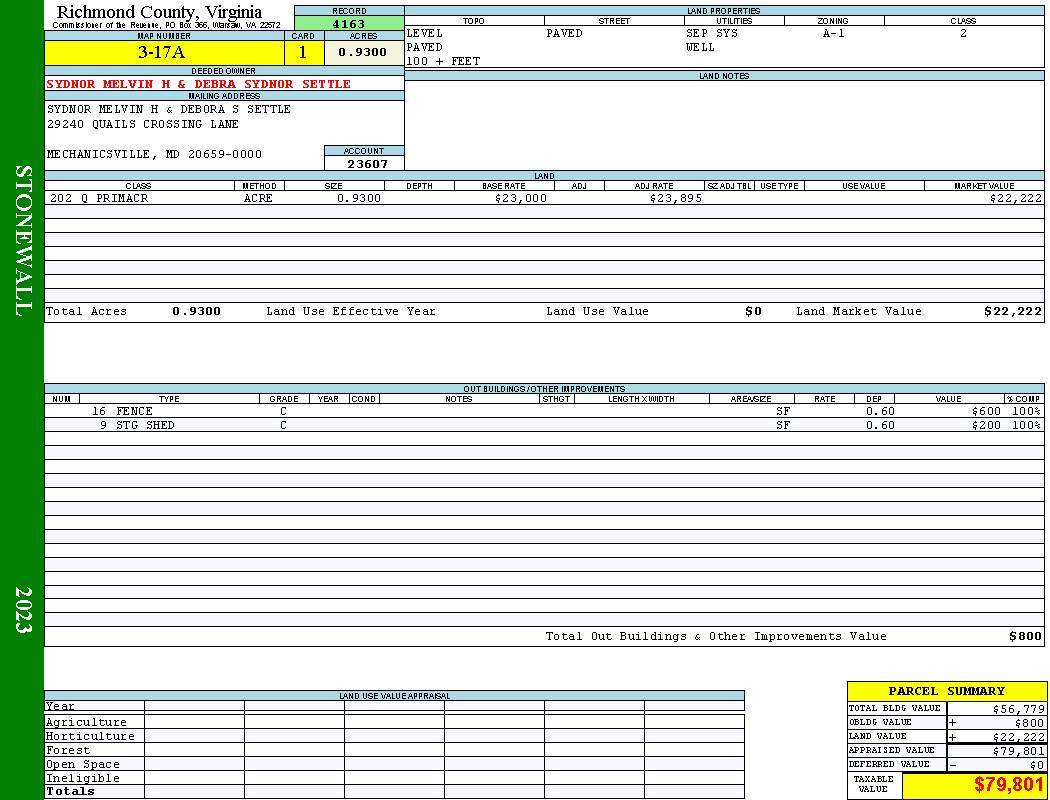The image size is (1050, 800).
Task: Click the record number 4163
Action: point(349,23)
